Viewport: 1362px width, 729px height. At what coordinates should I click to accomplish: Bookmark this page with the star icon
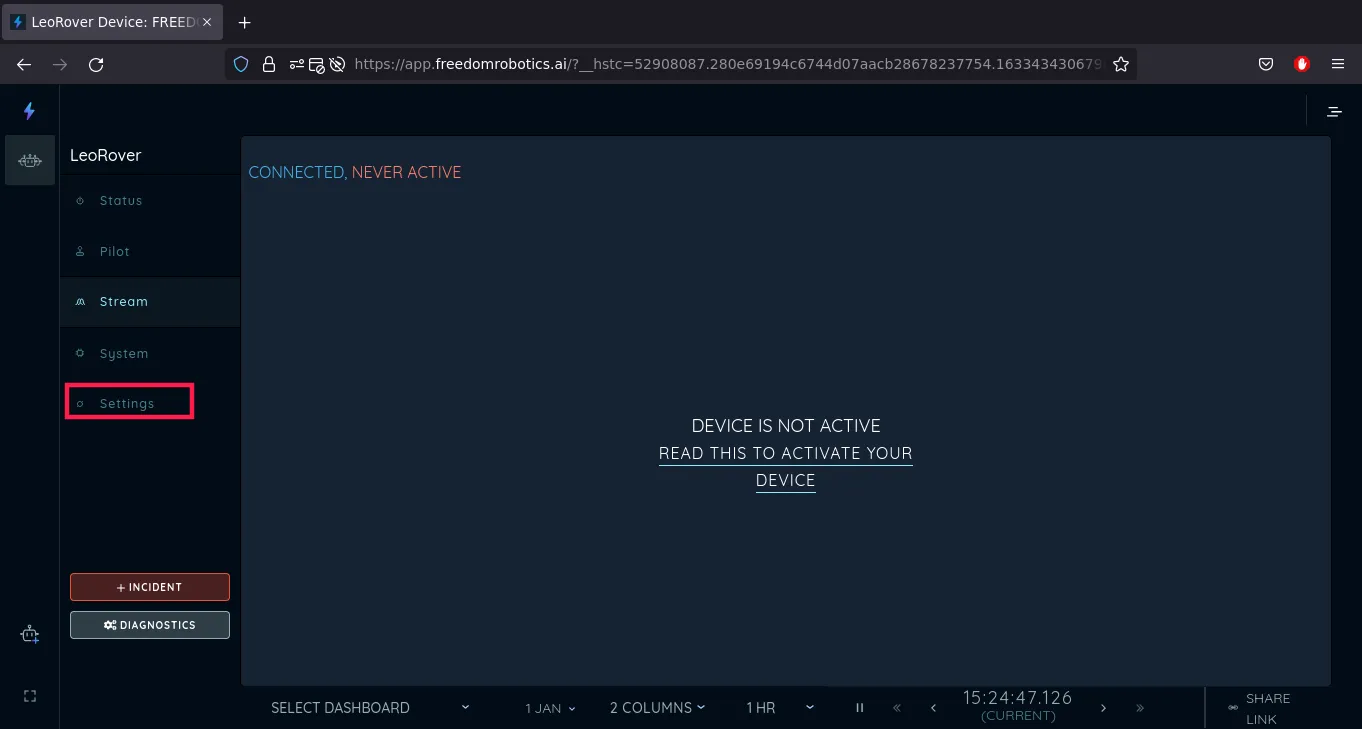[1121, 64]
